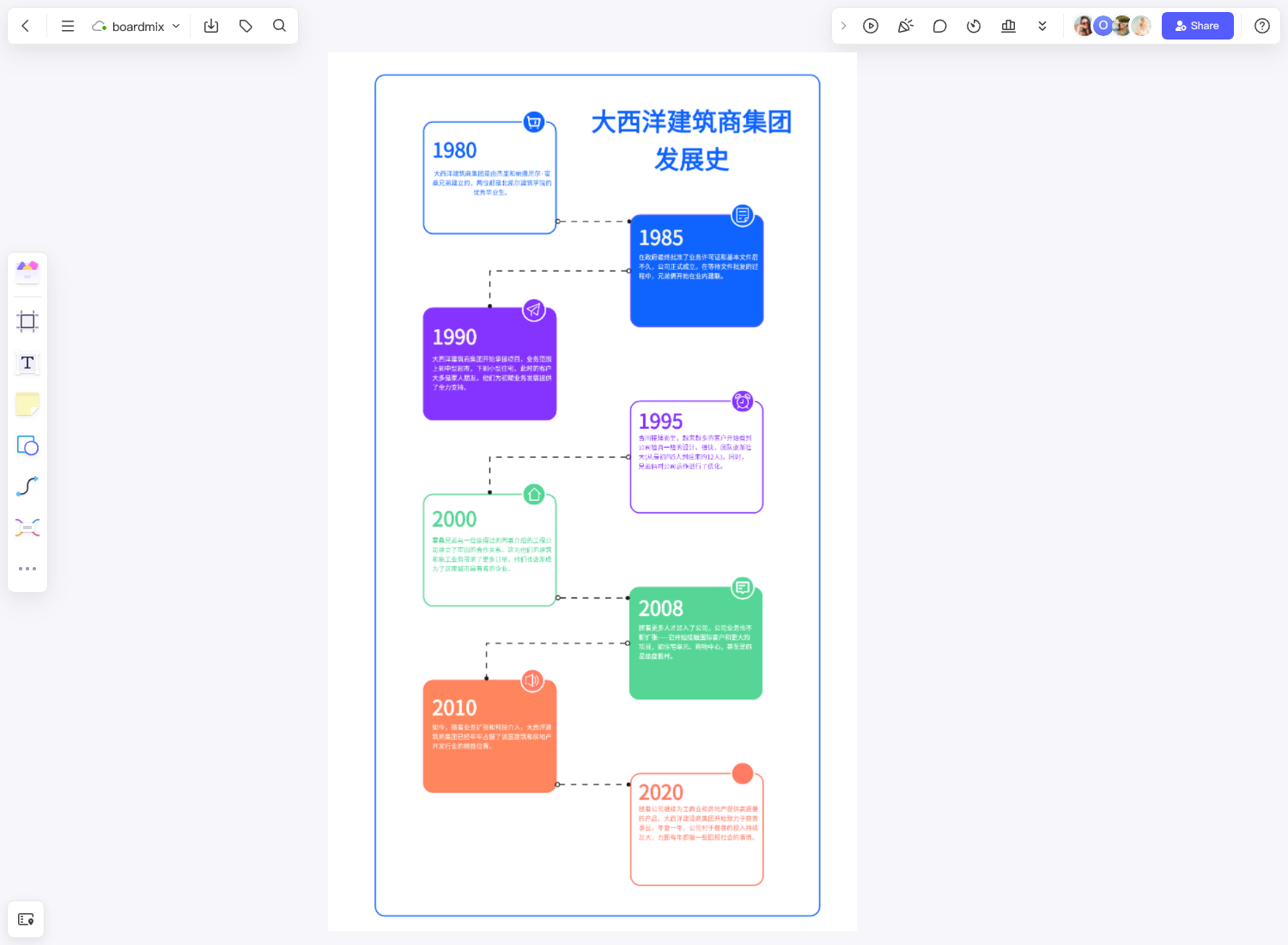Open the voting chart icon
Viewport: 1288px width, 945px height.
coord(1008,26)
